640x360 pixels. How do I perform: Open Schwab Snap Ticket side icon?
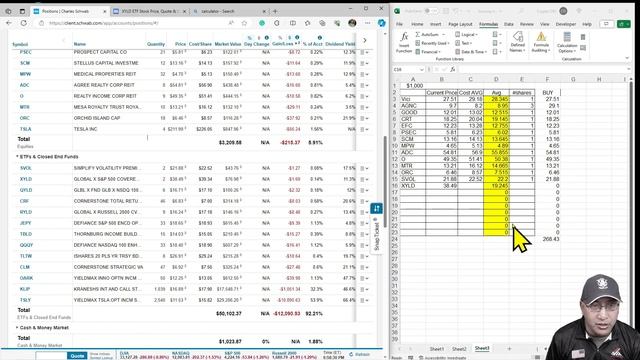tap(376, 209)
